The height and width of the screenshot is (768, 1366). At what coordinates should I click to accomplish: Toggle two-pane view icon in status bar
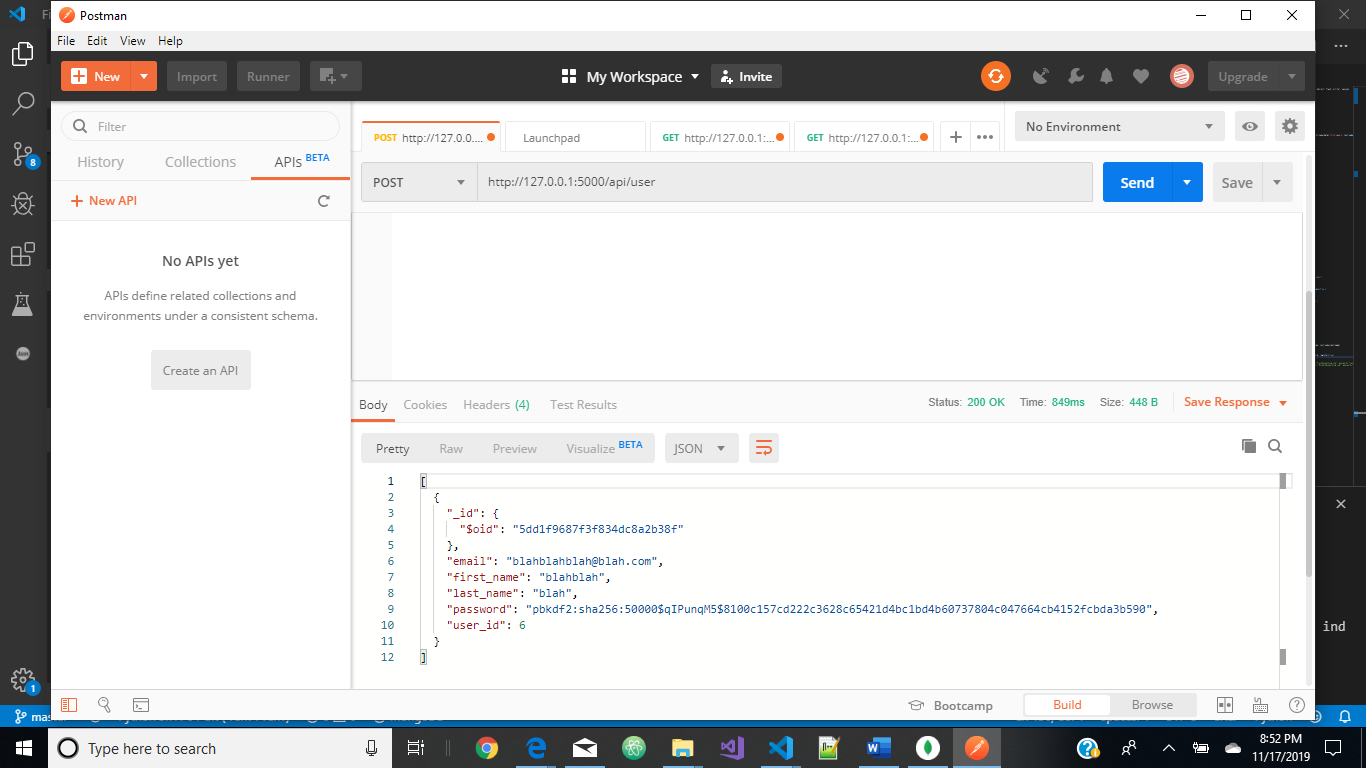click(x=1225, y=705)
